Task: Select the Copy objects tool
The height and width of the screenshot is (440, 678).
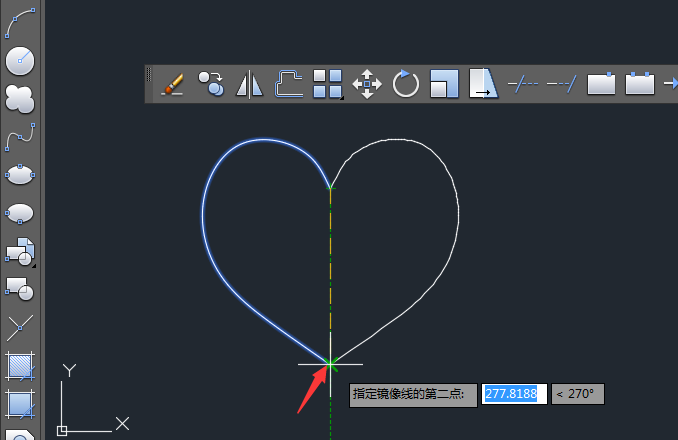Action: 211,84
